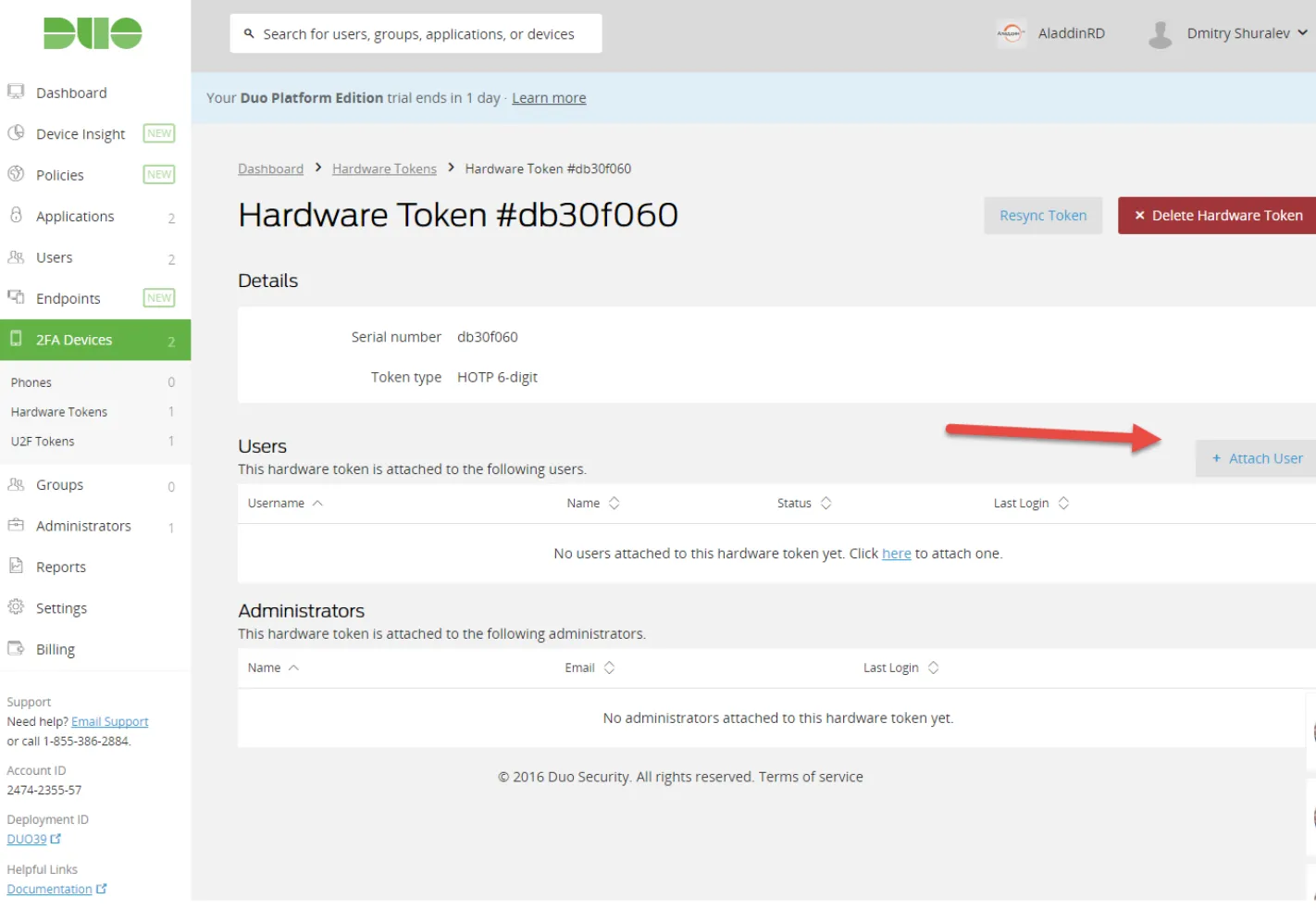1316x911 pixels.
Task: Click the Administrators badge icon
Action: point(16,525)
